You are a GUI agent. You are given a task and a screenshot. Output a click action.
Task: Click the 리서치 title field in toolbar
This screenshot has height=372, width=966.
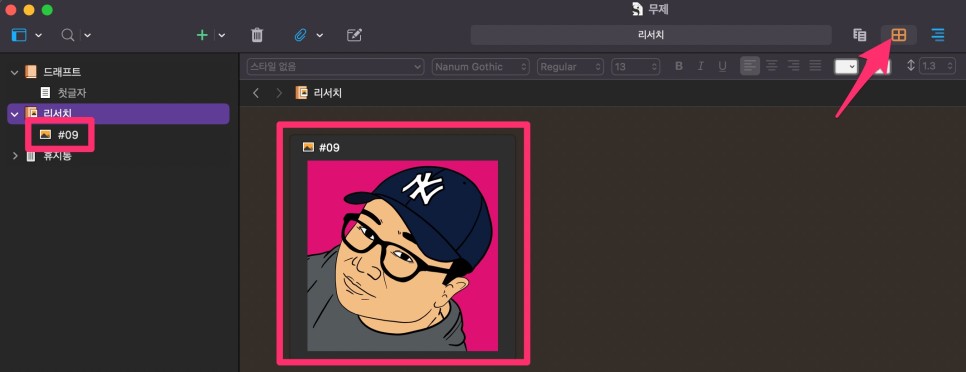click(x=651, y=35)
